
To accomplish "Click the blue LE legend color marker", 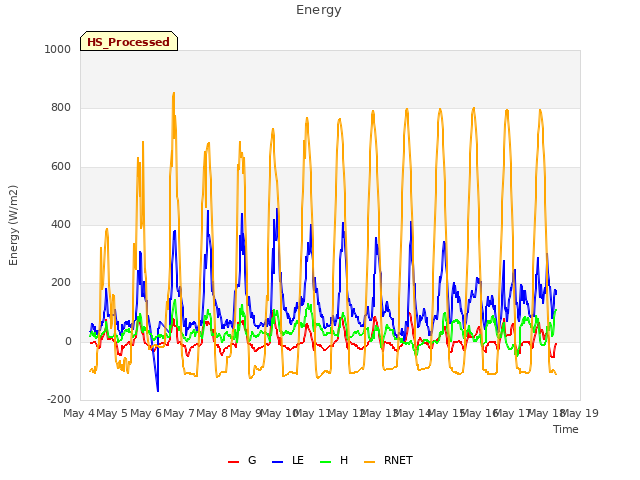I will click(277, 462).
